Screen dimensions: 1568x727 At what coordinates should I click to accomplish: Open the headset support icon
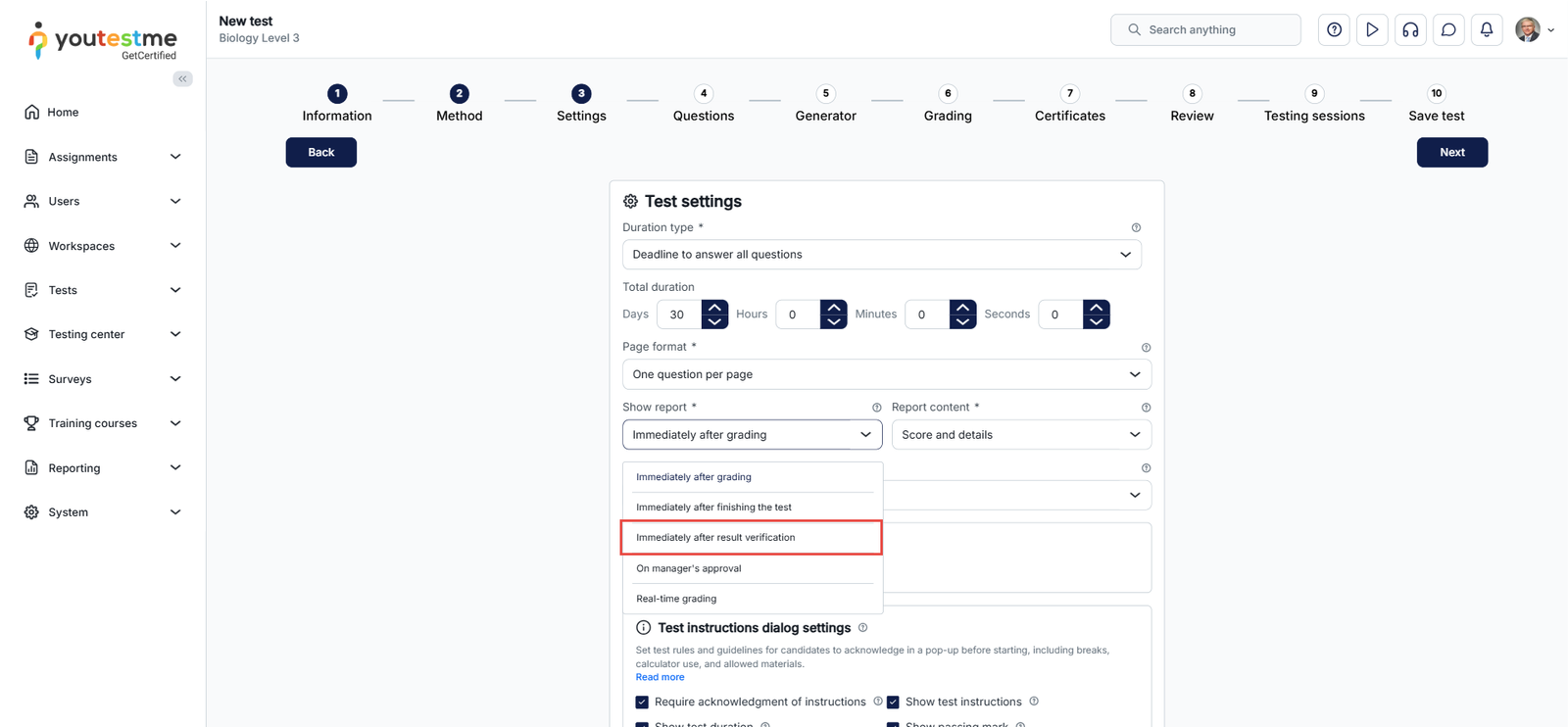(1410, 30)
